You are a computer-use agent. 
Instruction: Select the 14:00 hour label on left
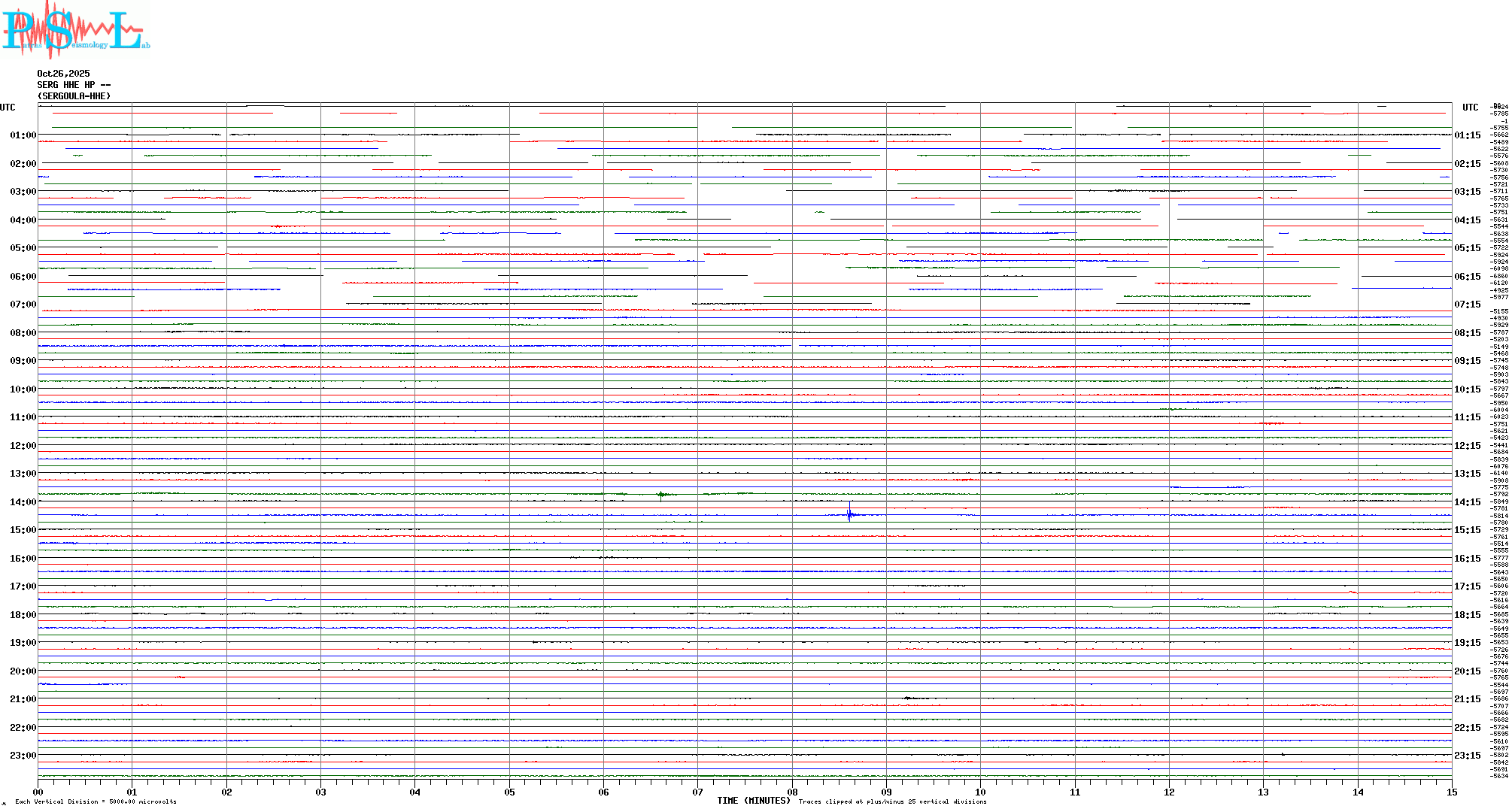pyautogui.click(x=23, y=502)
